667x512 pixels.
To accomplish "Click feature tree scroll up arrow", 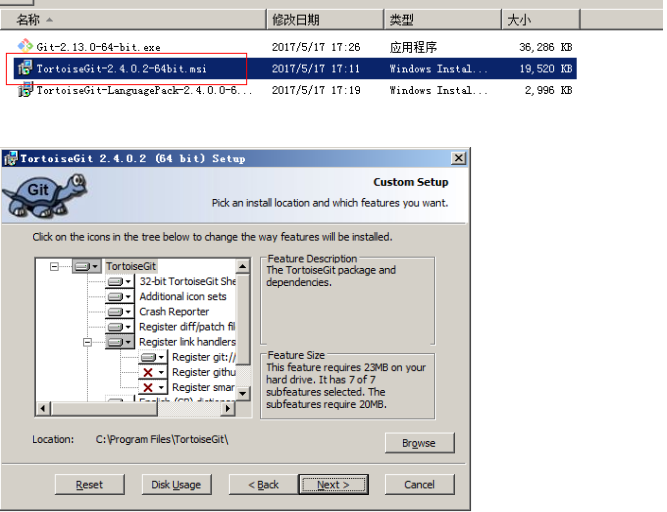I will (x=242, y=267).
